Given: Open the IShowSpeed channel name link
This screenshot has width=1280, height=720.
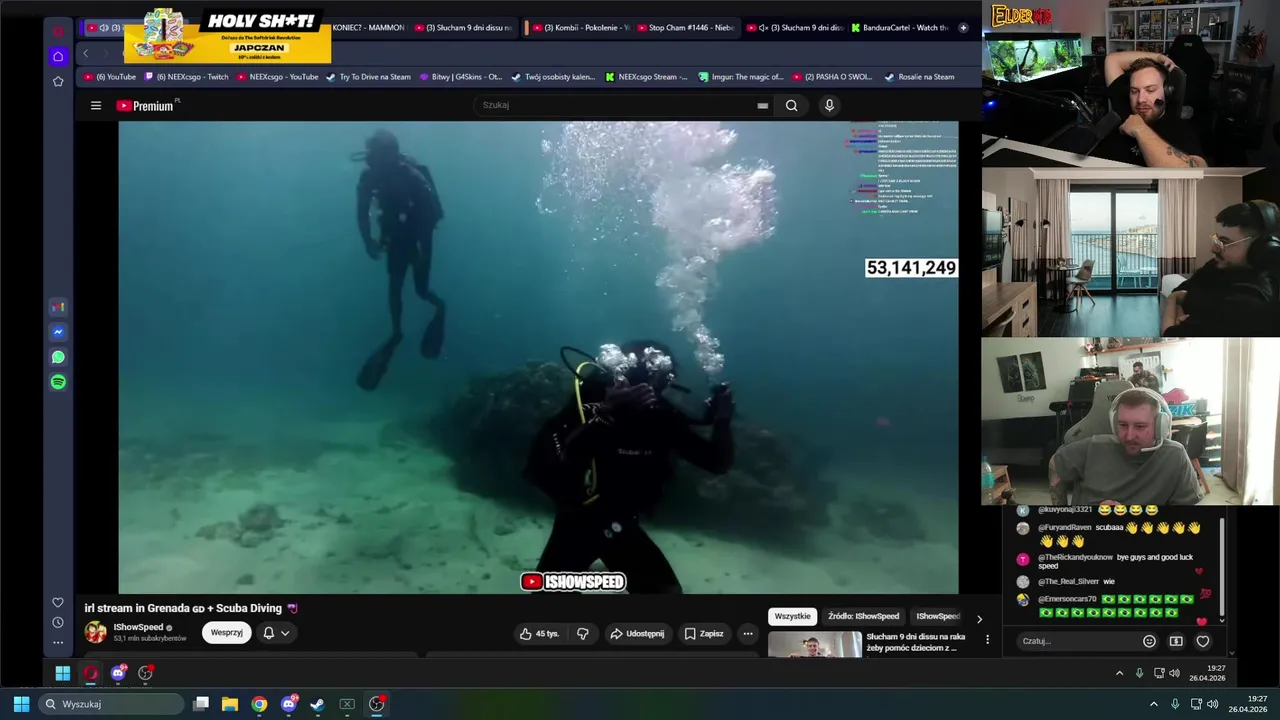Looking at the screenshot, I should tap(138, 627).
